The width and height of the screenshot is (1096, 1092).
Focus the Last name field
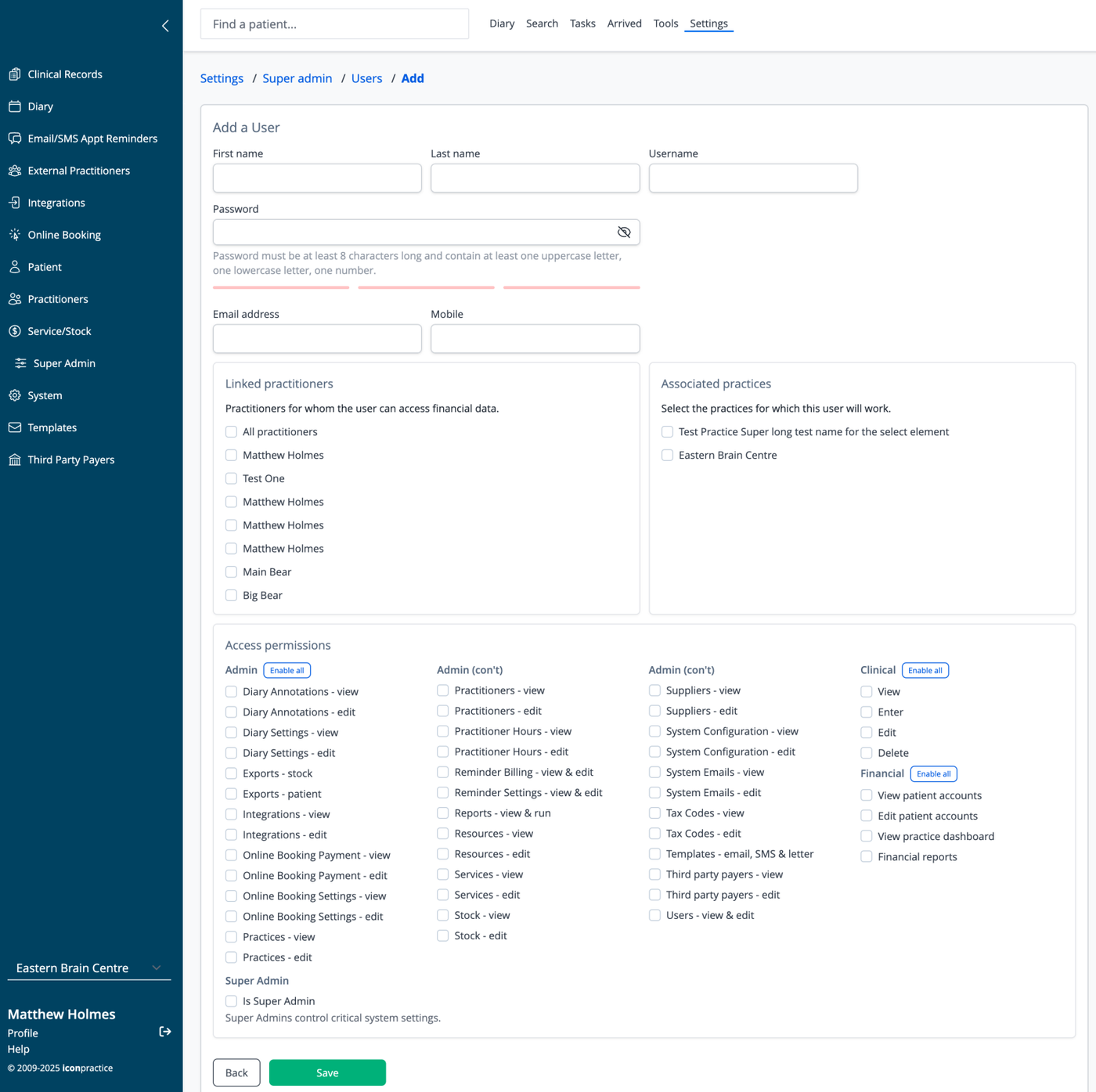point(535,178)
